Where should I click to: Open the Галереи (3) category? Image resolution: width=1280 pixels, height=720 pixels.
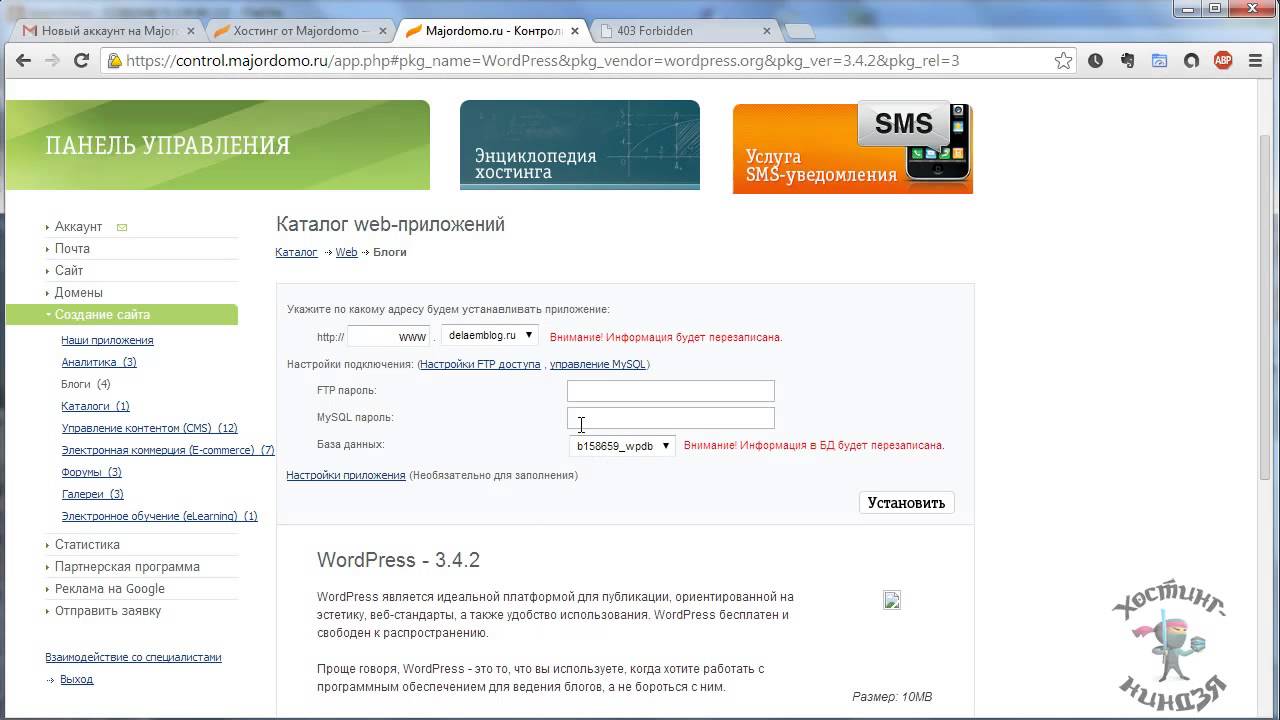pyautogui.click(x=92, y=495)
